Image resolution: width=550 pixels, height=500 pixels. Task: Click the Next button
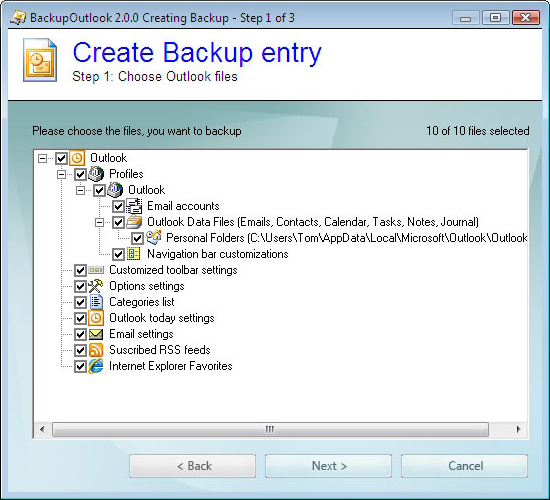pyautogui.click(x=328, y=466)
